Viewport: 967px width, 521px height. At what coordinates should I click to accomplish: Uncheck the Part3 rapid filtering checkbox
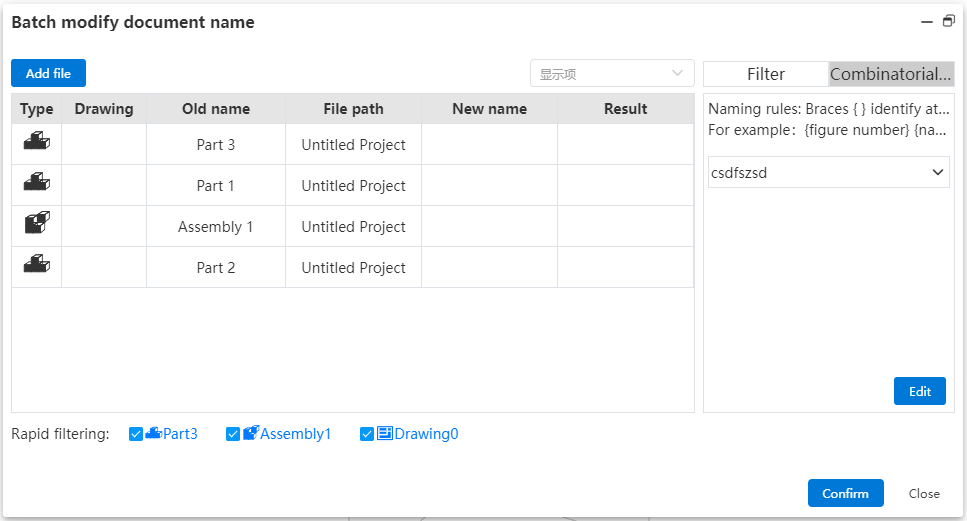point(136,434)
